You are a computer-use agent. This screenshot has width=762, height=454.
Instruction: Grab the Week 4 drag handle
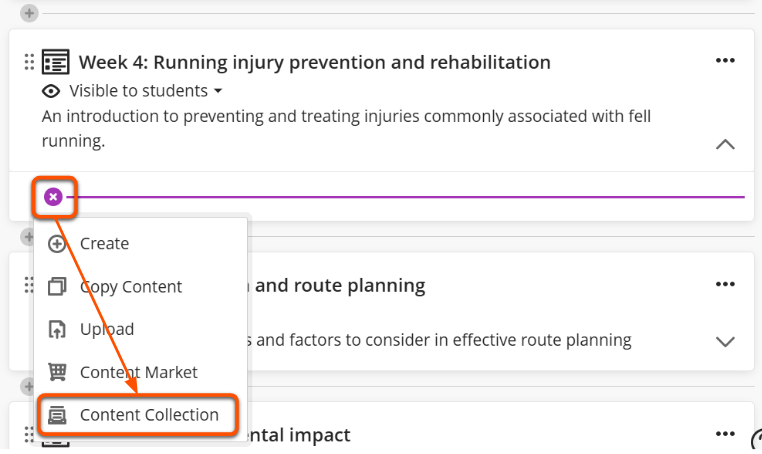pos(29,62)
